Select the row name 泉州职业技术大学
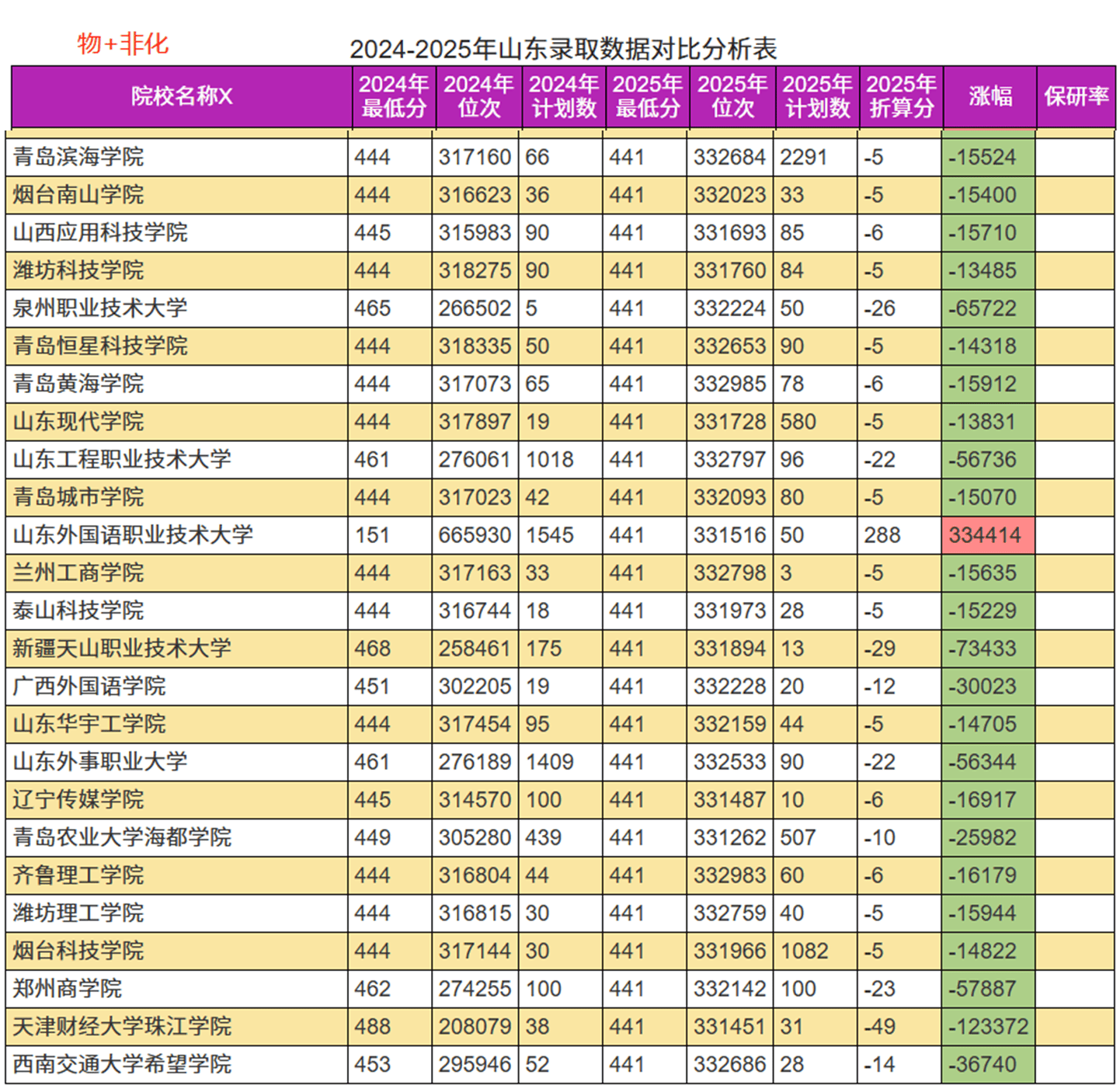The width and height of the screenshot is (1120, 1089). coord(100,308)
